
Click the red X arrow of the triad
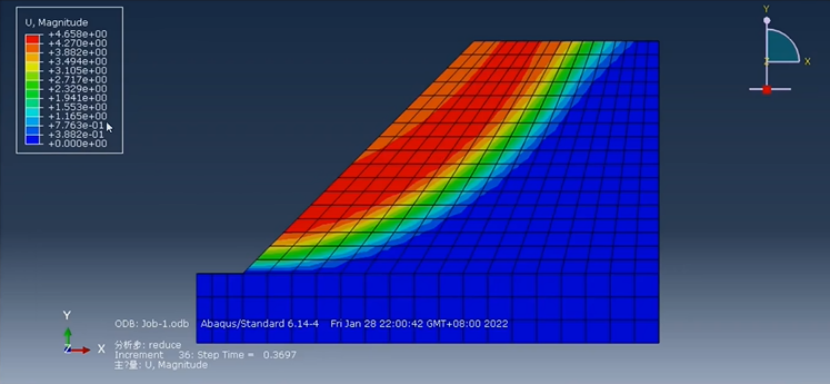[81, 350]
